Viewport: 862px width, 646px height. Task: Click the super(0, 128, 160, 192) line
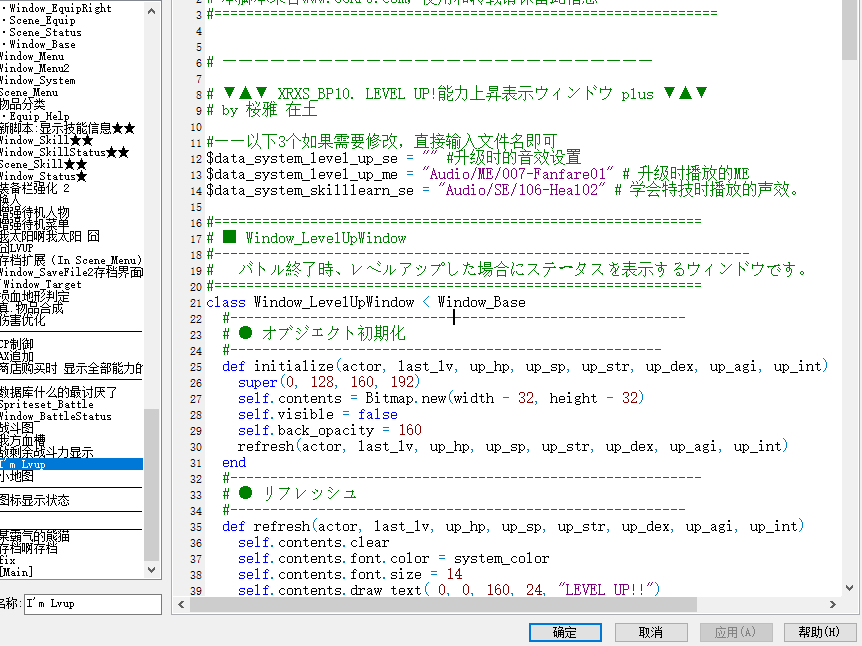329,383
